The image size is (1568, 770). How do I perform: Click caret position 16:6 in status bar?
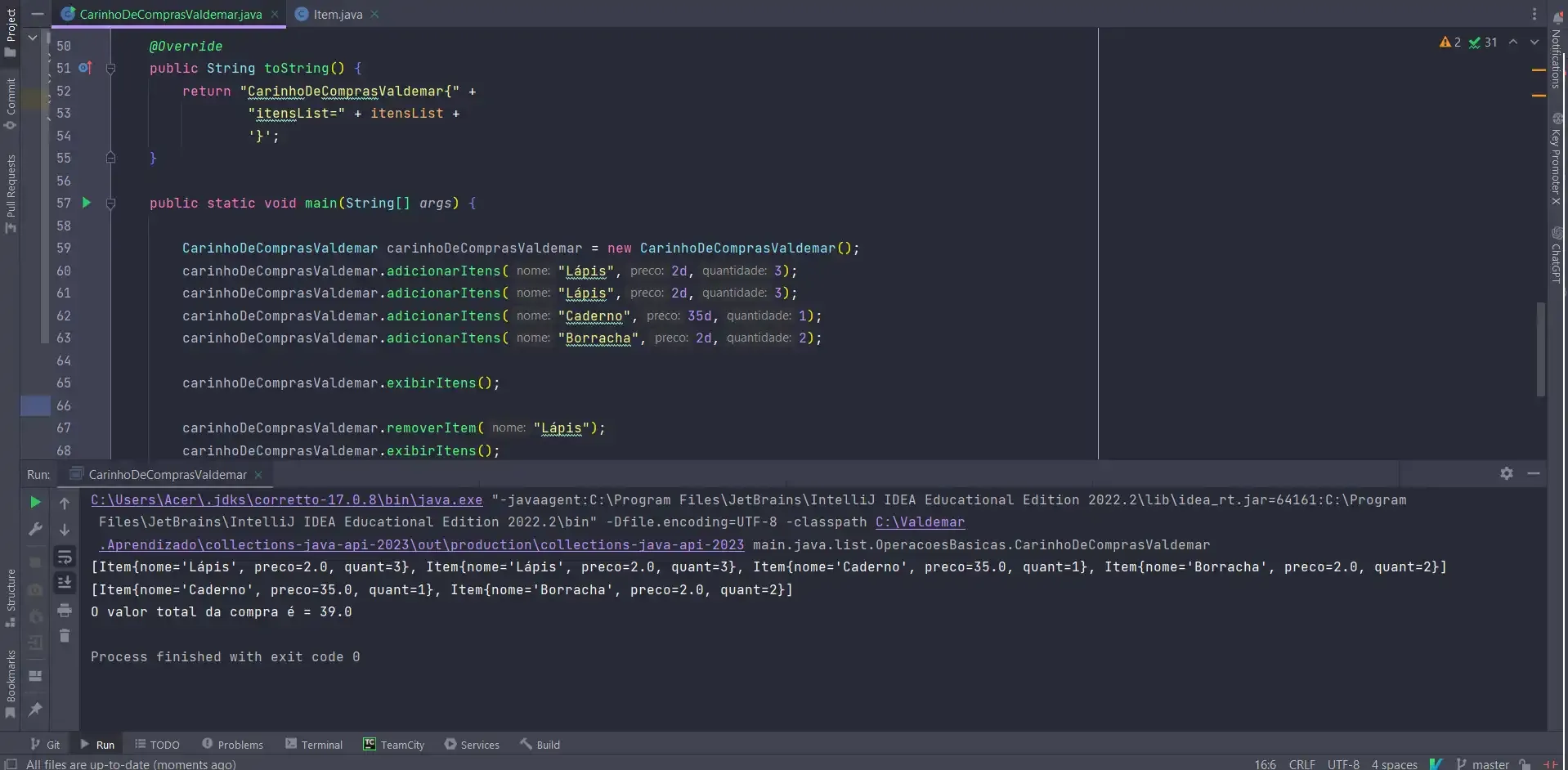tap(1265, 763)
